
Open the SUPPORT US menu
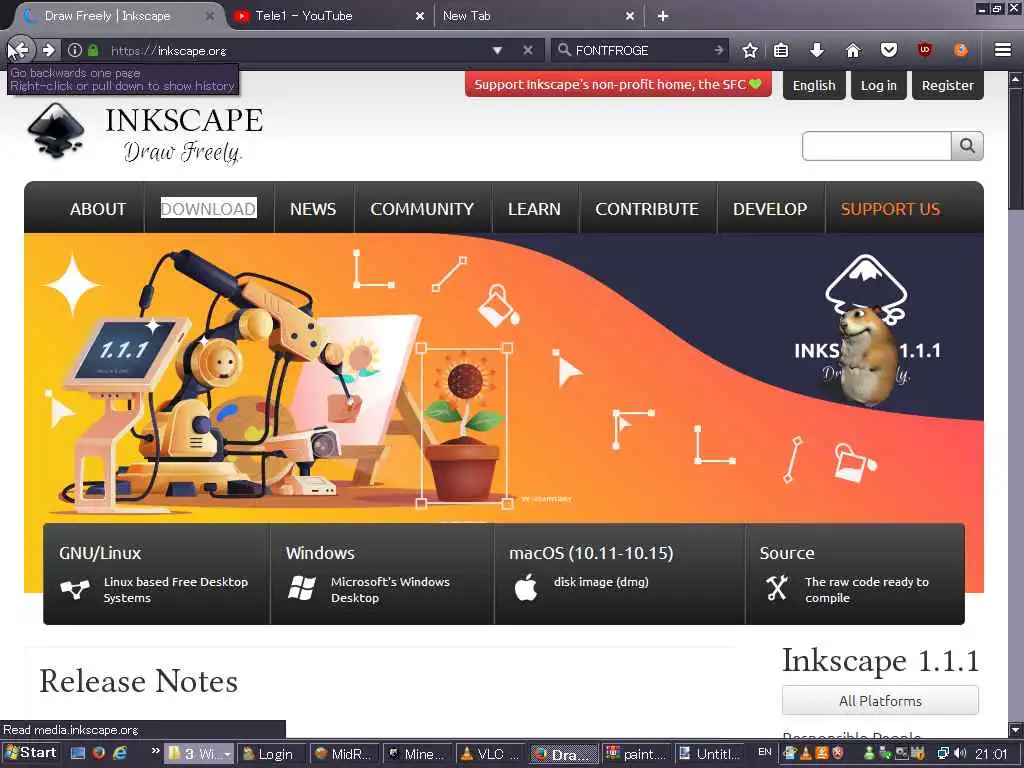point(890,209)
